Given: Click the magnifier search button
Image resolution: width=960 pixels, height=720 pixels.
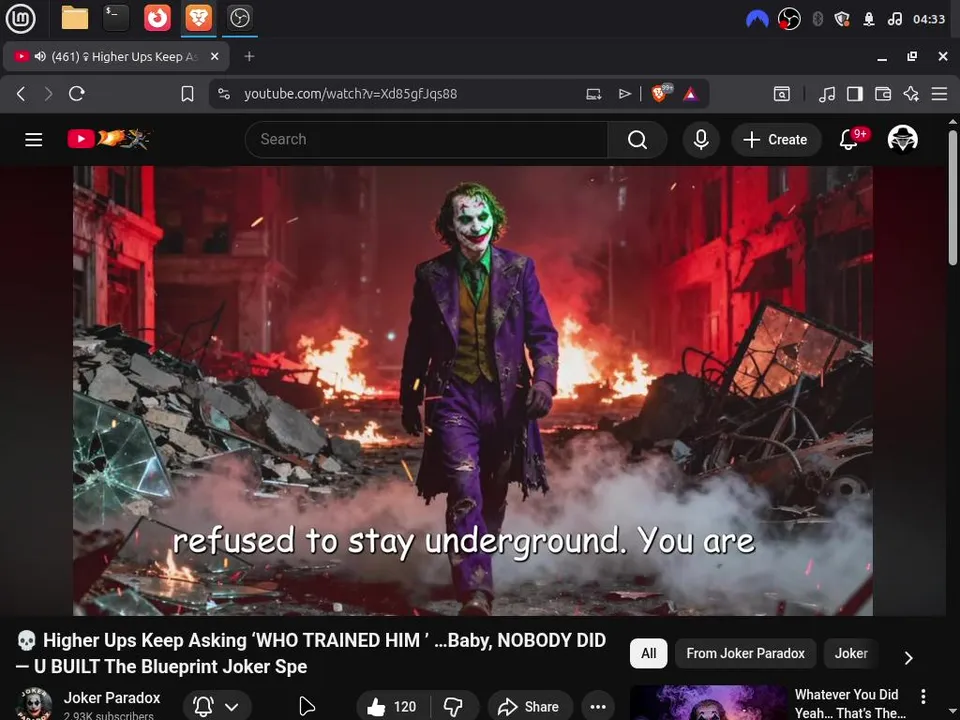Looking at the screenshot, I should click(637, 140).
